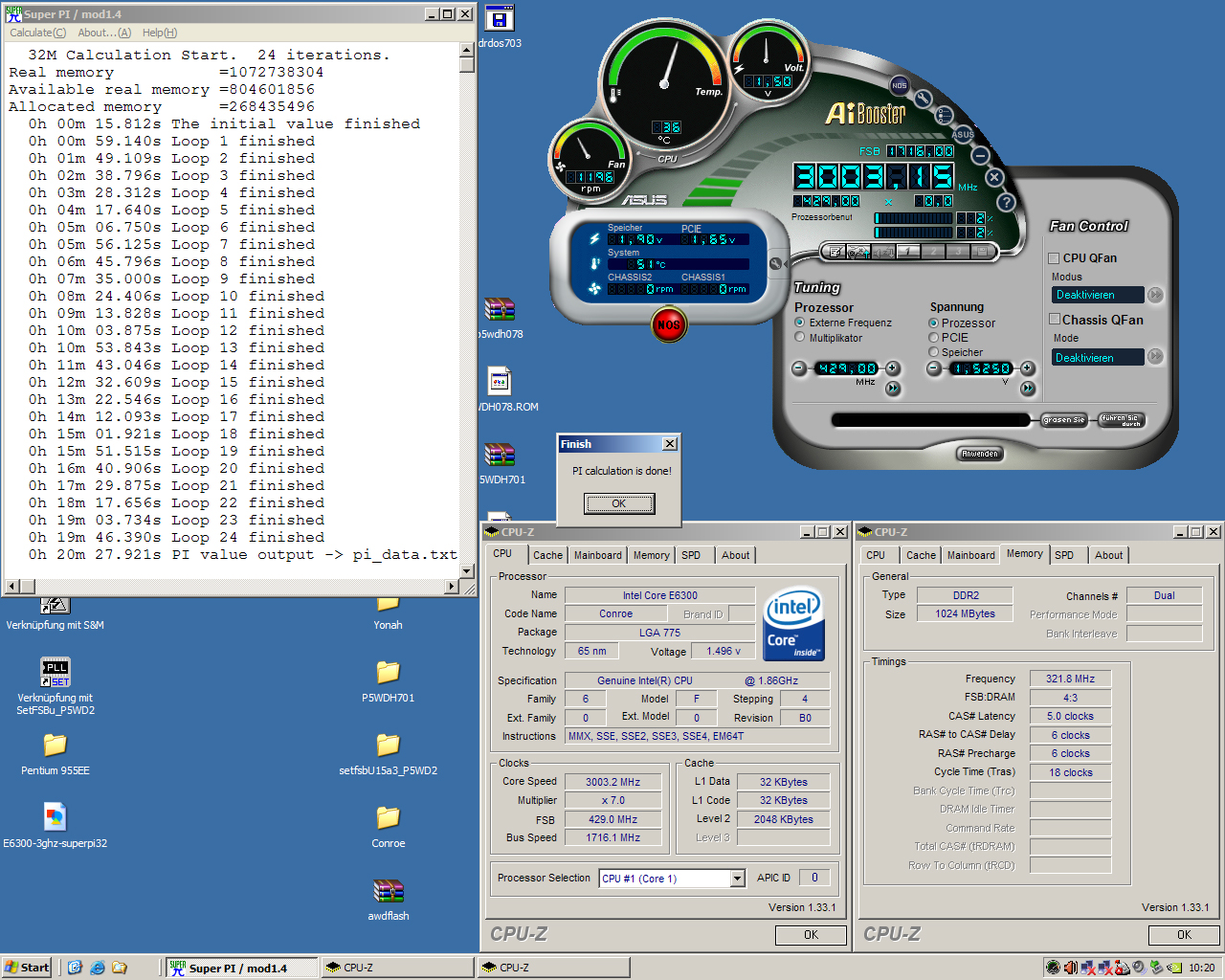Click 'führen Sie durch' button in AiBooster

click(1121, 420)
